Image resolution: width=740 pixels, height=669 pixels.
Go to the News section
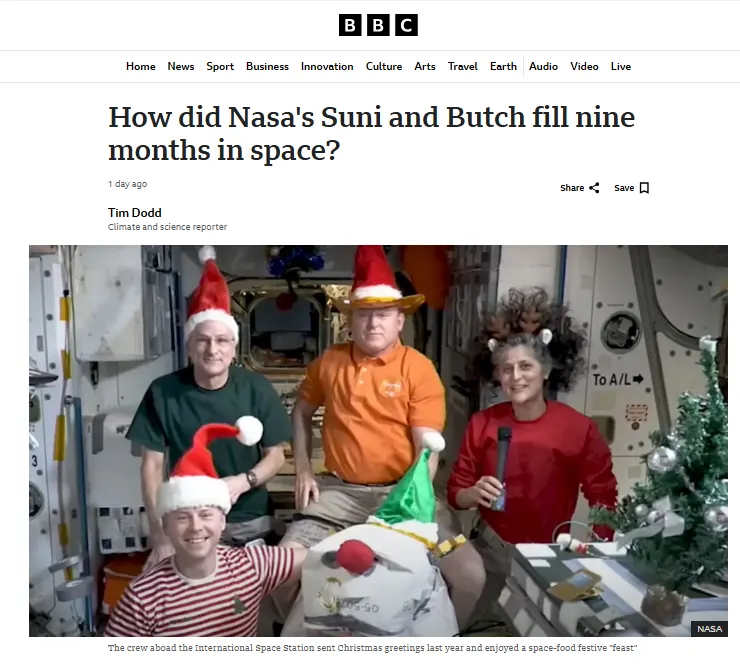click(x=181, y=67)
